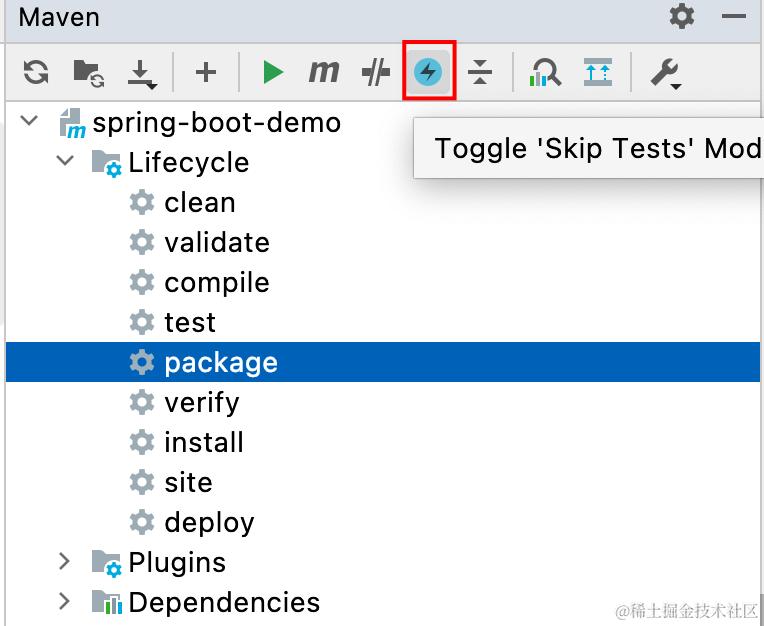Toggle Offline Mode in Maven toolbar

pos(375,71)
